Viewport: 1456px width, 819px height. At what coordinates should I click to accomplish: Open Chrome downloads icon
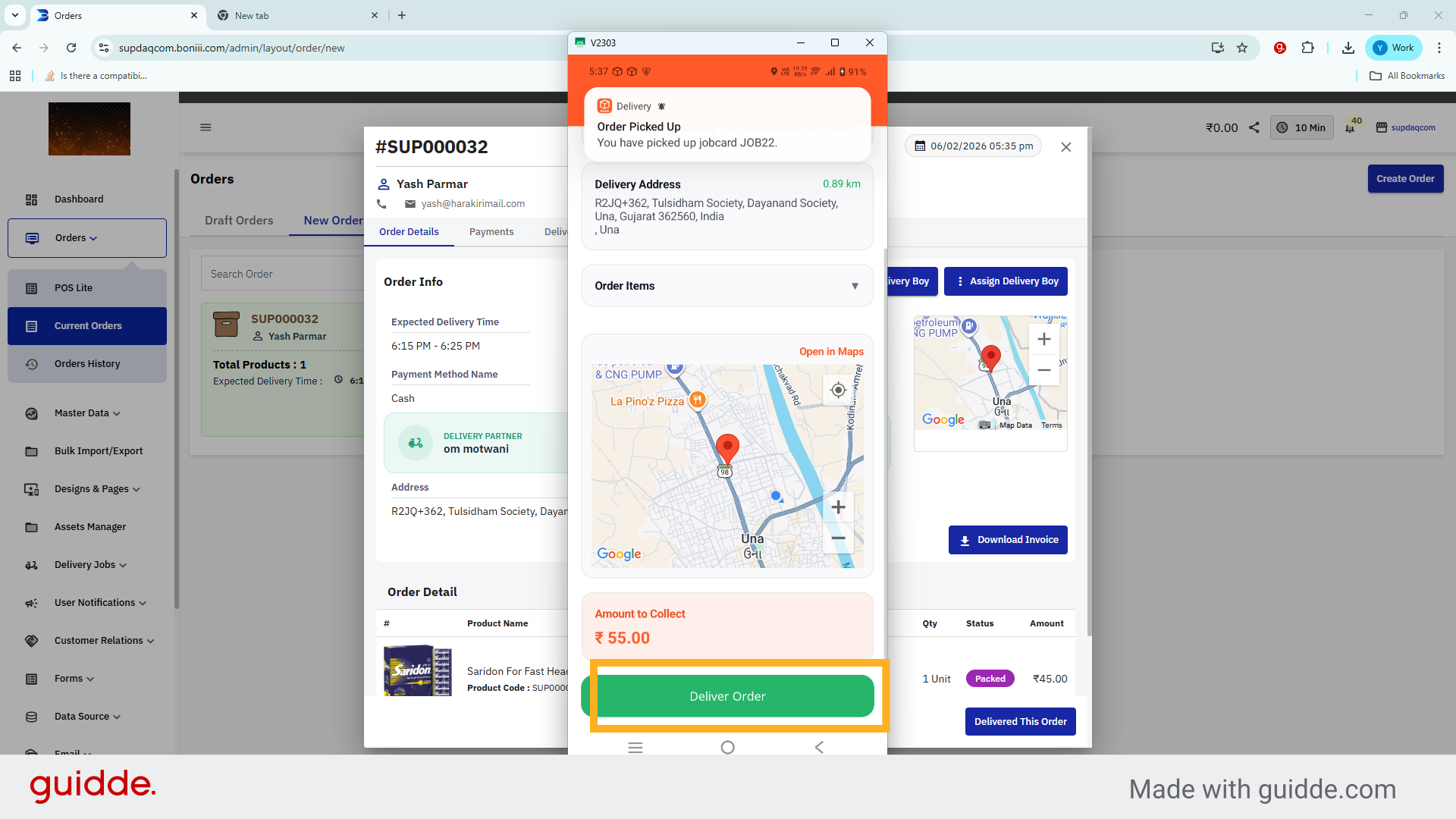pos(1348,48)
